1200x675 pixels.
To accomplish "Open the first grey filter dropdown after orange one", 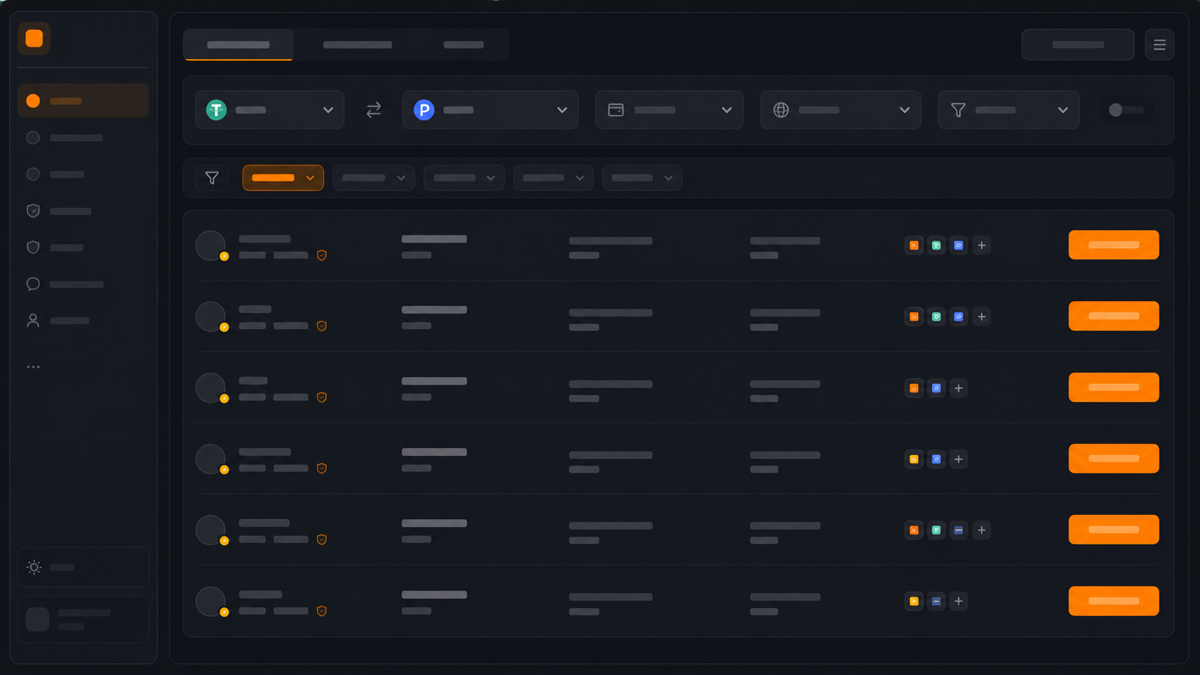I will [374, 178].
